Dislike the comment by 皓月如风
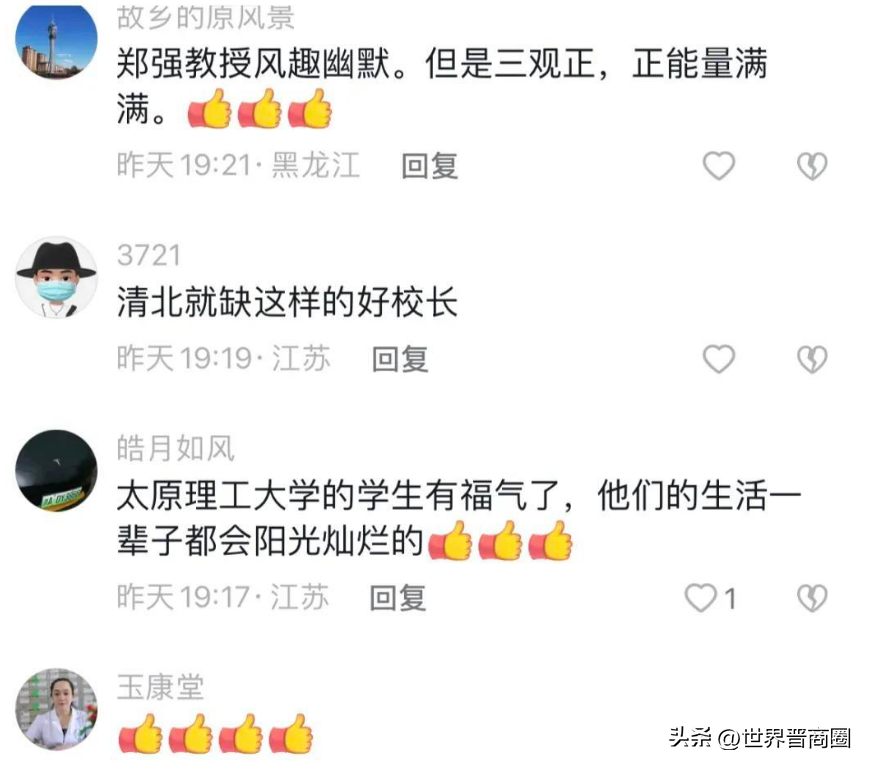The image size is (871, 768). pos(812,598)
